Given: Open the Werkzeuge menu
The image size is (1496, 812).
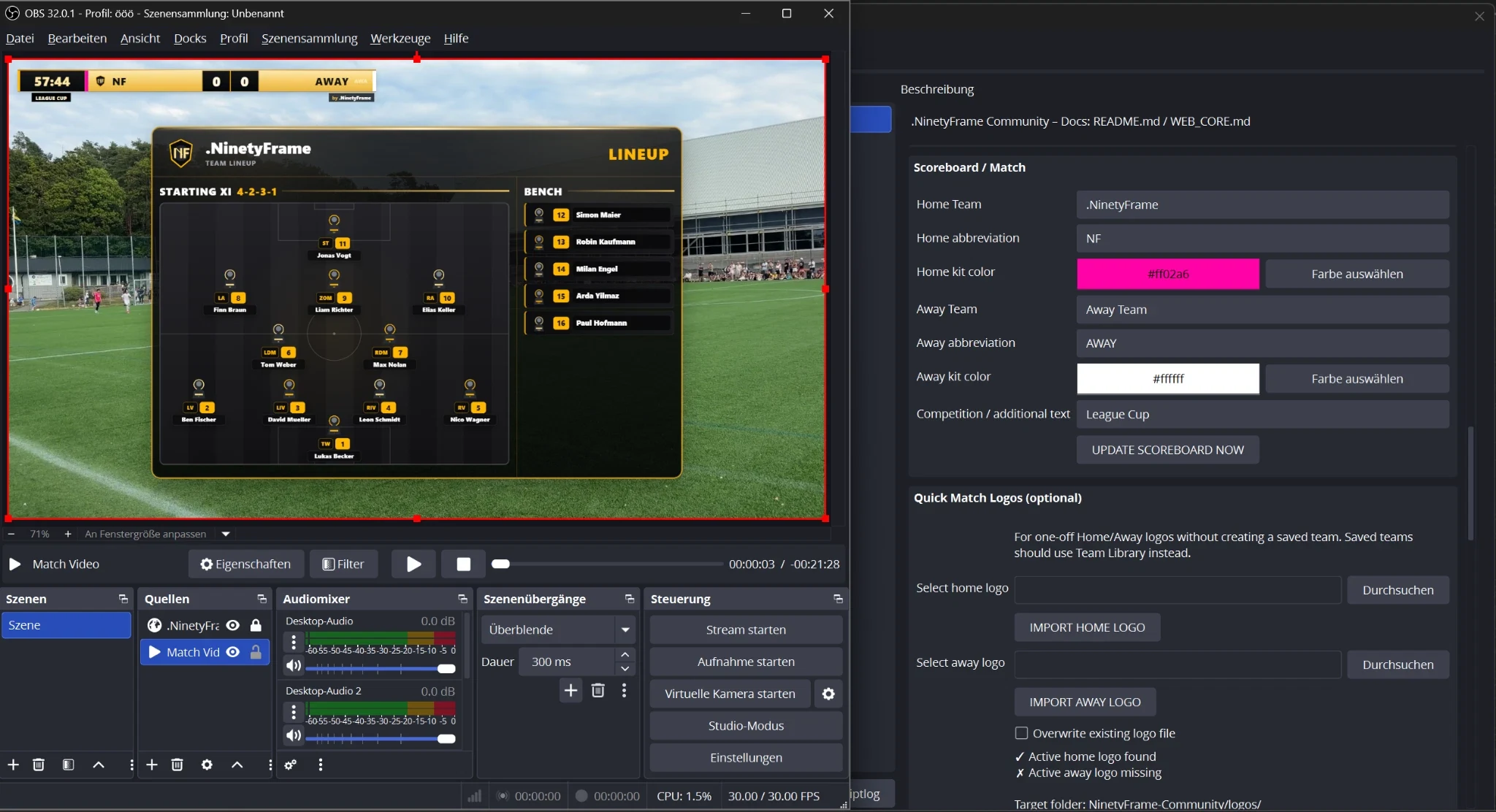Looking at the screenshot, I should click(400, 38).
